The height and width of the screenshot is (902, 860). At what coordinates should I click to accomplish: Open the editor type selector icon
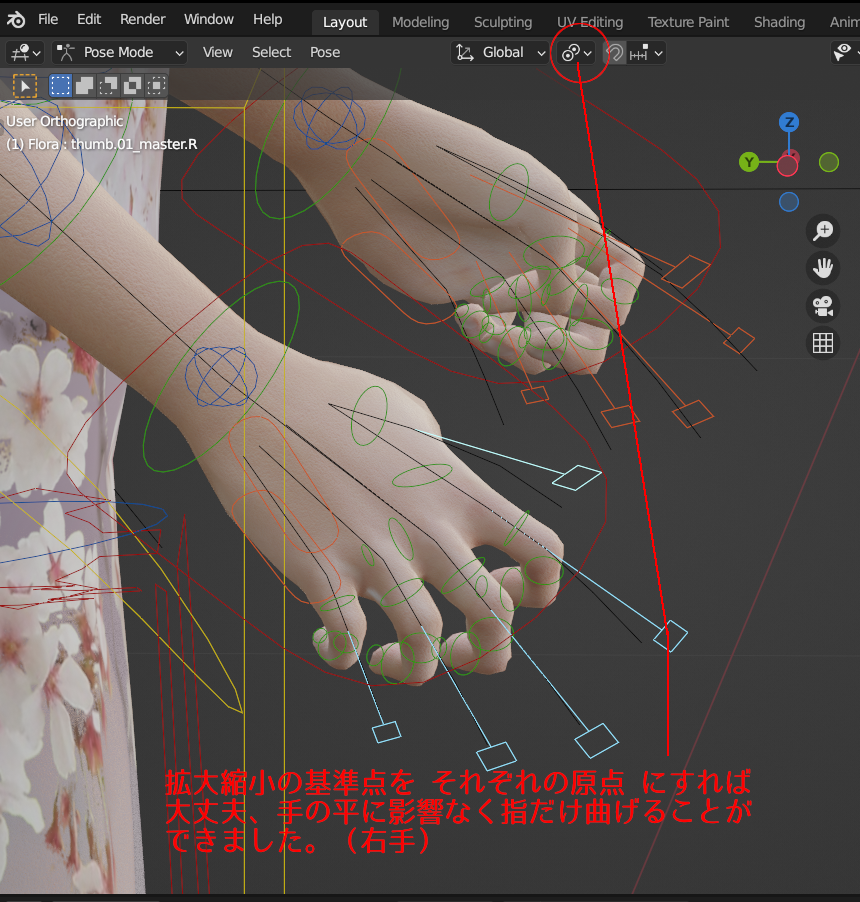(22, 52)
